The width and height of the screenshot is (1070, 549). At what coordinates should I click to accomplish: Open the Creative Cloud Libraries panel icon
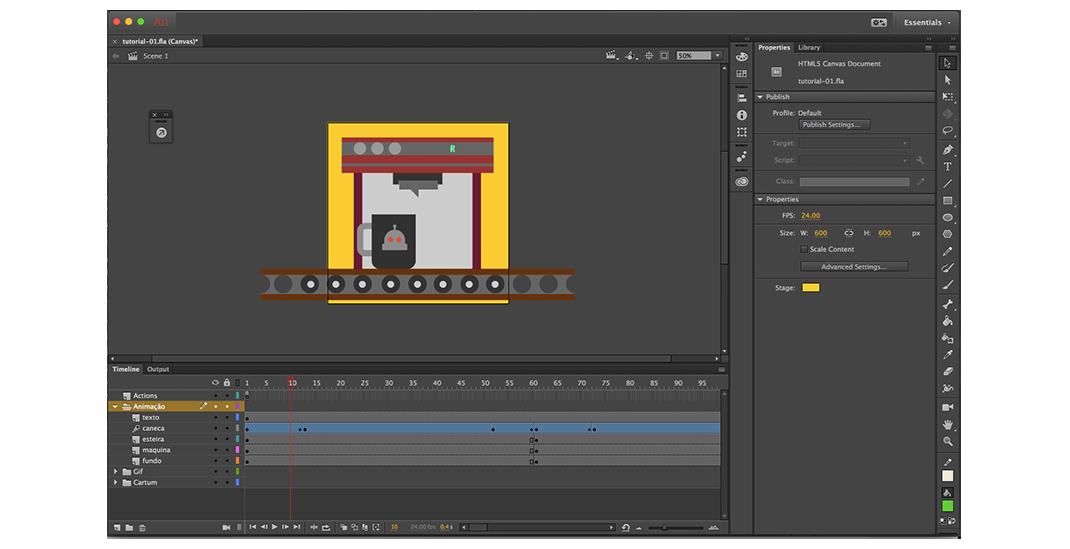[x=742, y=182]
